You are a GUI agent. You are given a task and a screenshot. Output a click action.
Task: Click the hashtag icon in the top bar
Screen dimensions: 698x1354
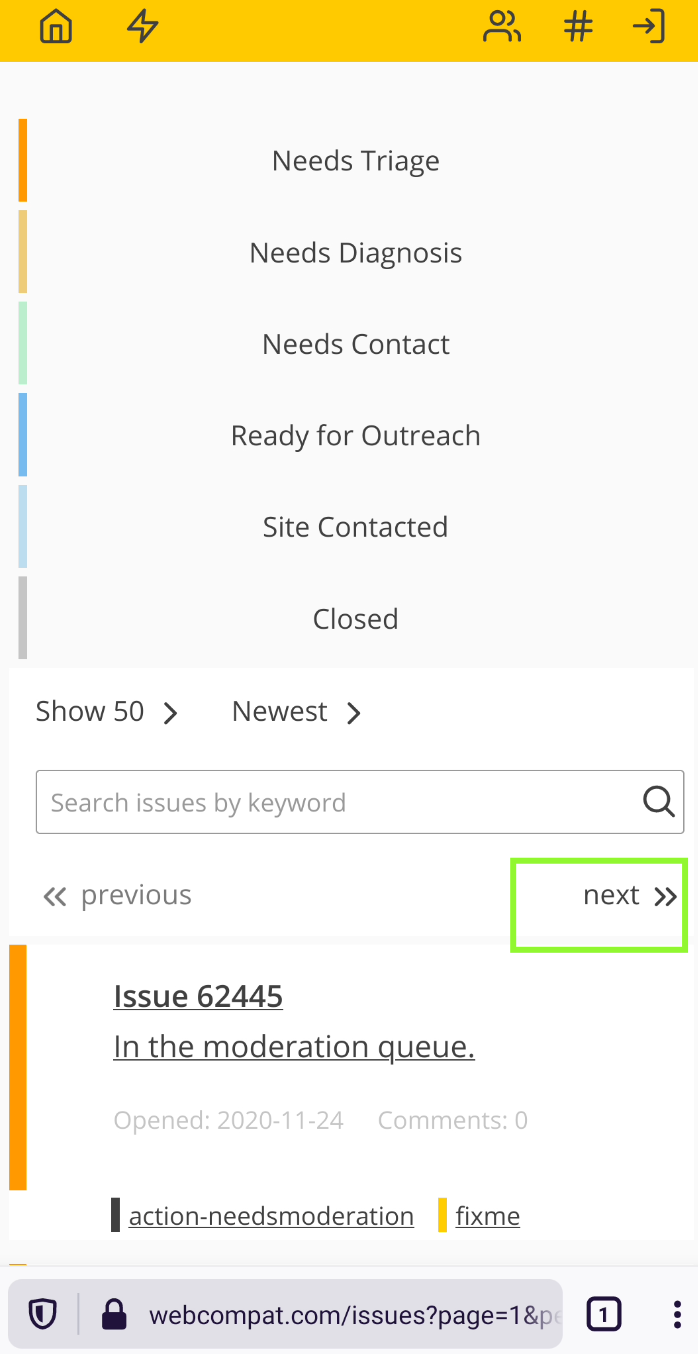point(578,27)
